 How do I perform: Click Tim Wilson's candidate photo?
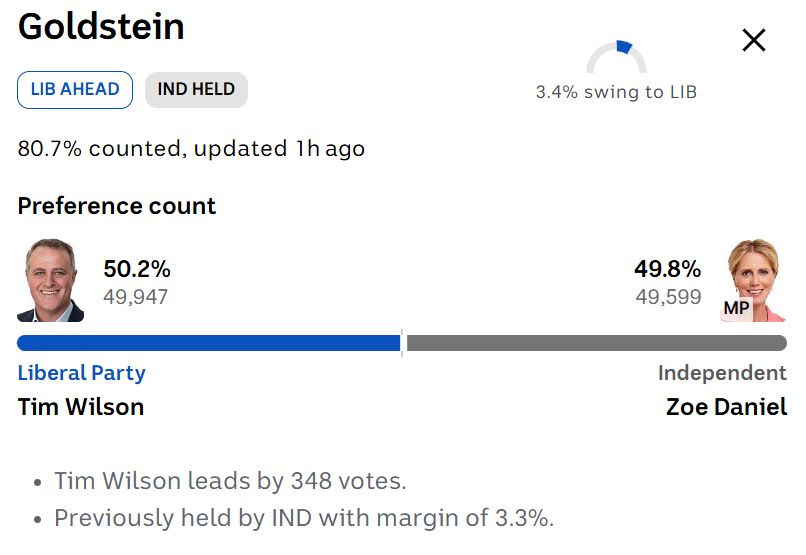[x=51, y=280]
